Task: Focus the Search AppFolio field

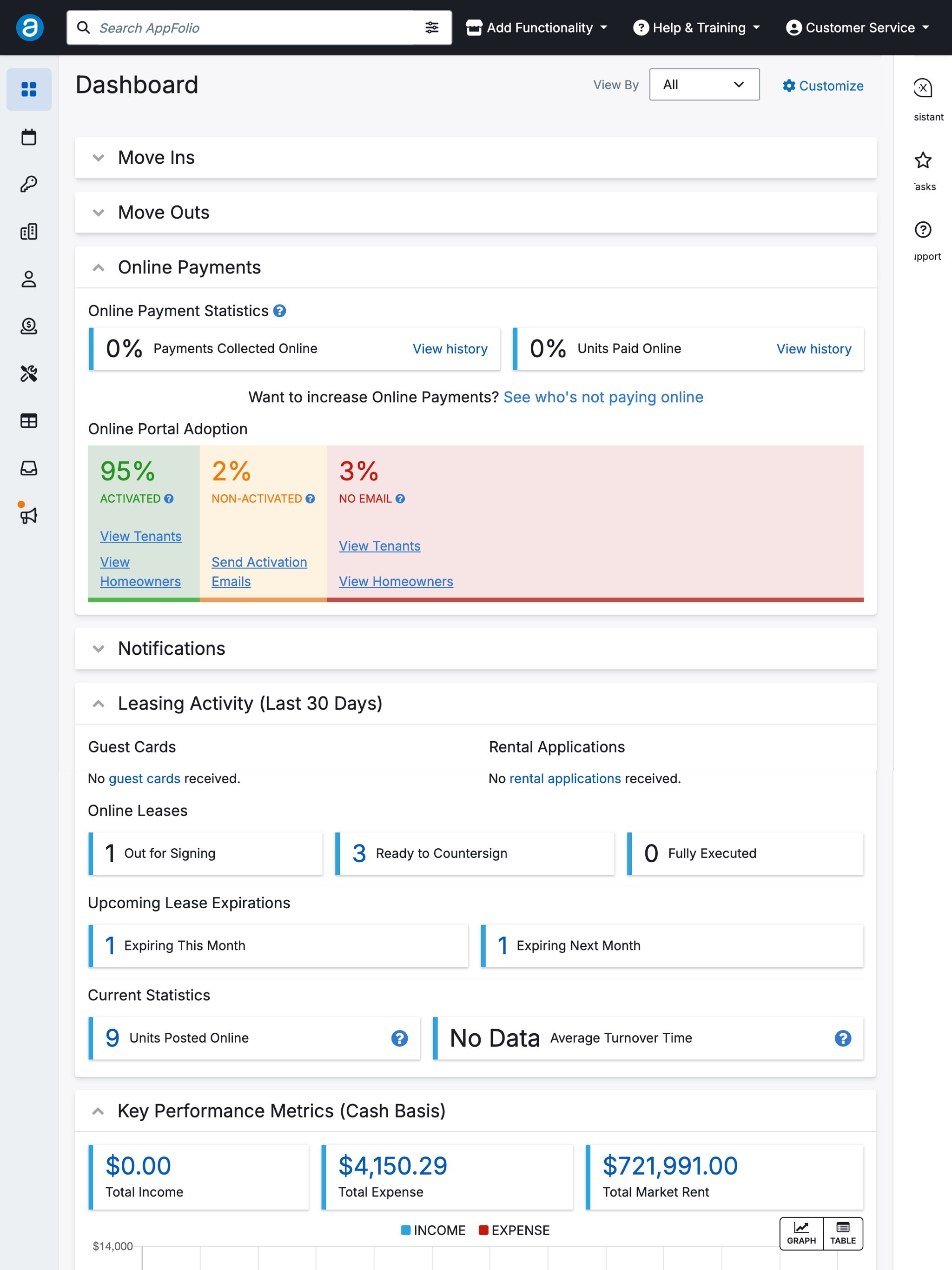Action: (x=255, y=27)
